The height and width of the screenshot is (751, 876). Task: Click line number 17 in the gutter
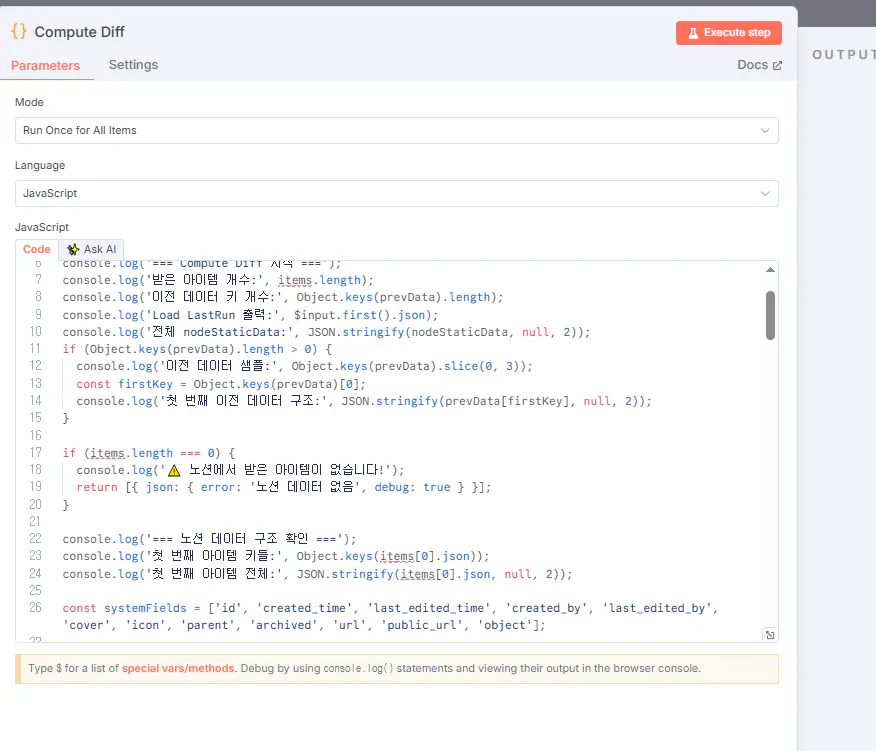tap(35, 452)
